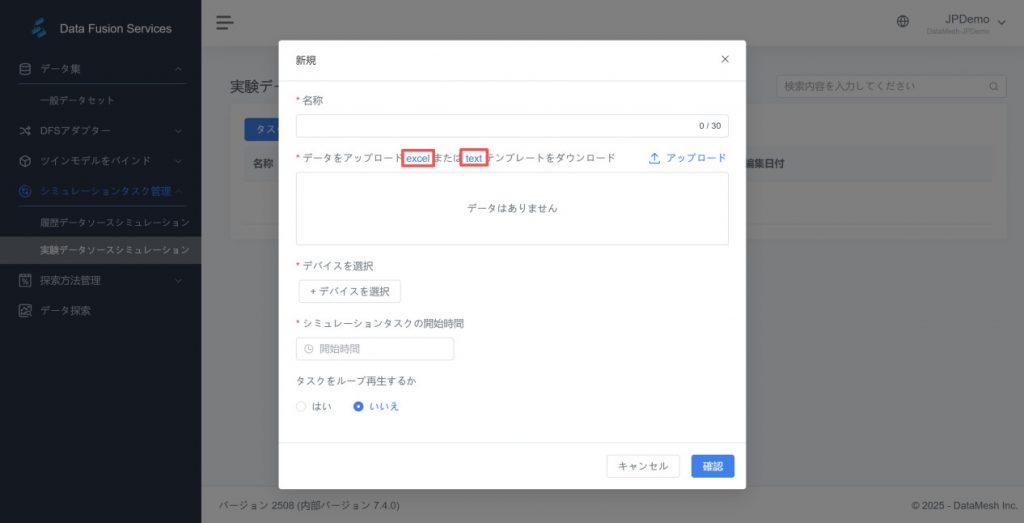Click the データ探索 chart icon in sidebar

click(26, 310)
